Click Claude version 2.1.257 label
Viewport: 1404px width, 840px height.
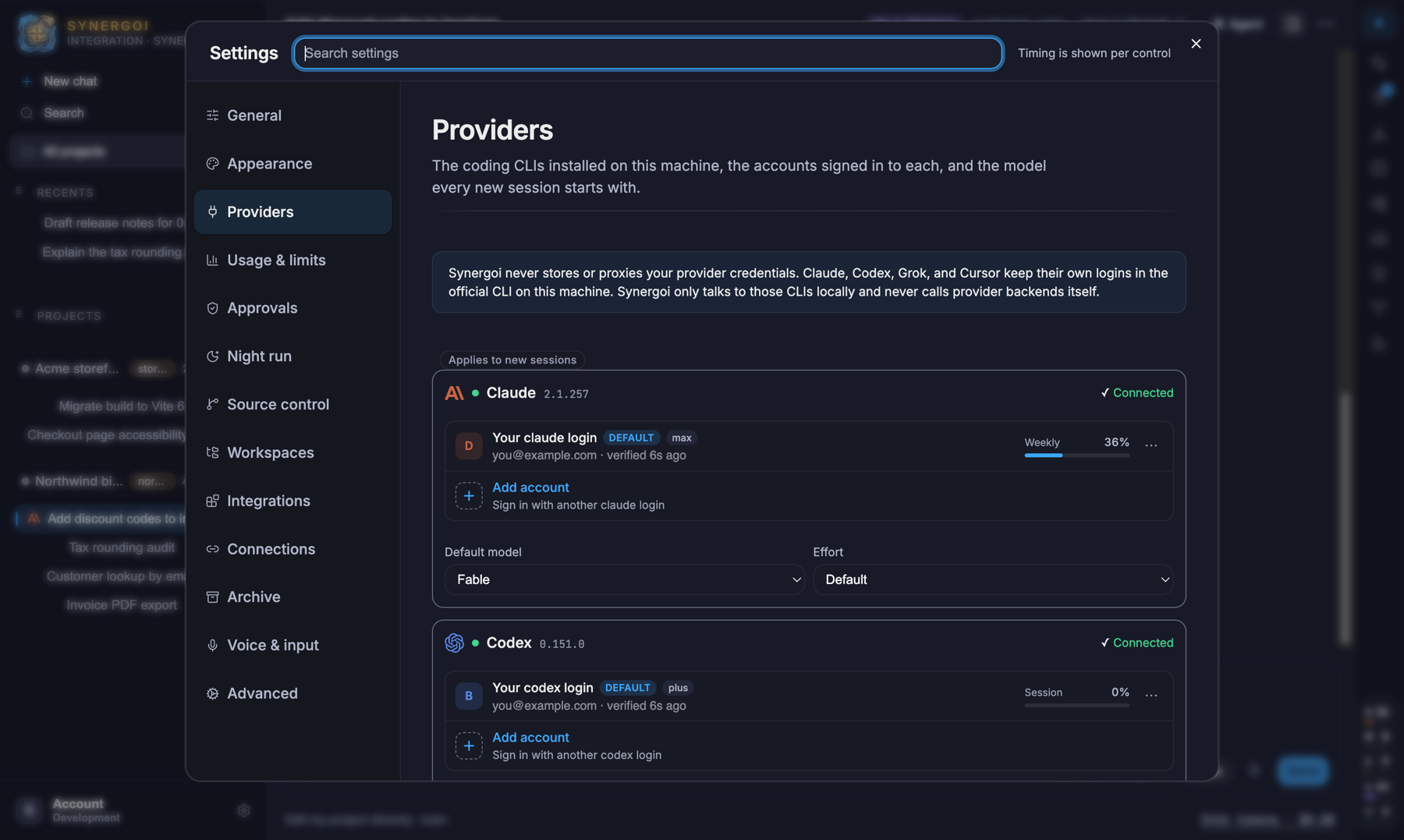coord(566,395)
